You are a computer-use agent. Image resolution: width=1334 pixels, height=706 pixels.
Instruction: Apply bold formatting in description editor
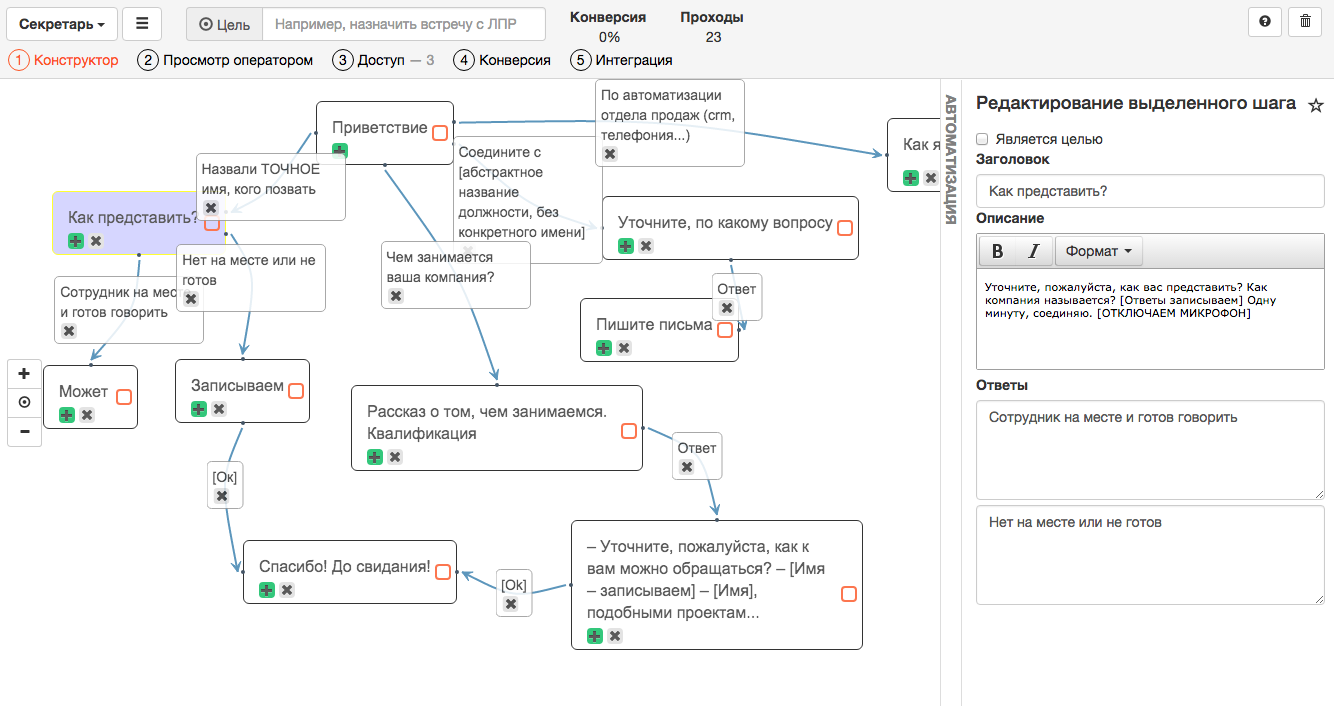click(997, 251)
